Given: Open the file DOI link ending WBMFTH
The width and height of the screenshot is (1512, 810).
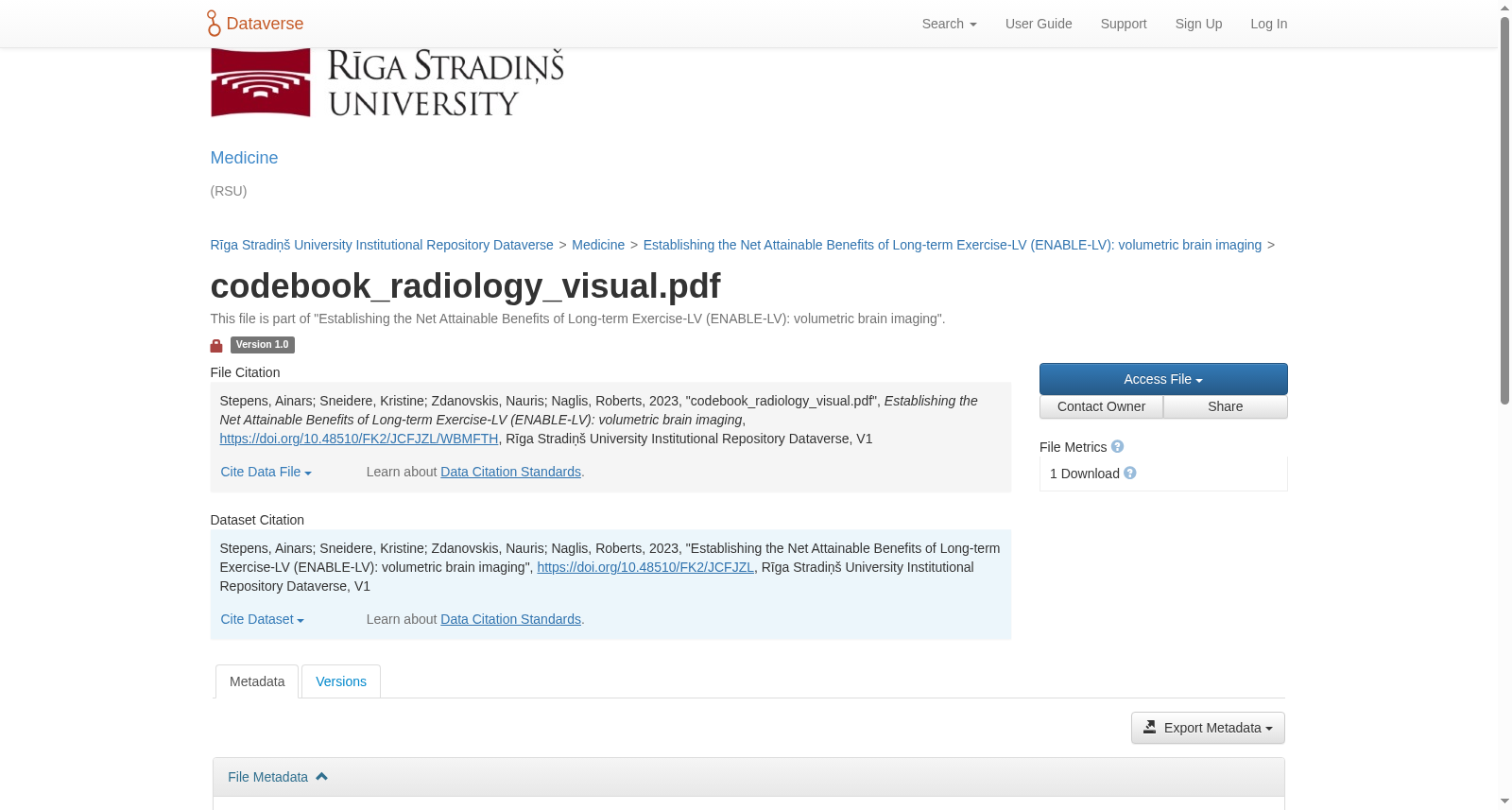Looking at the screenshot, I should [359, 439].
